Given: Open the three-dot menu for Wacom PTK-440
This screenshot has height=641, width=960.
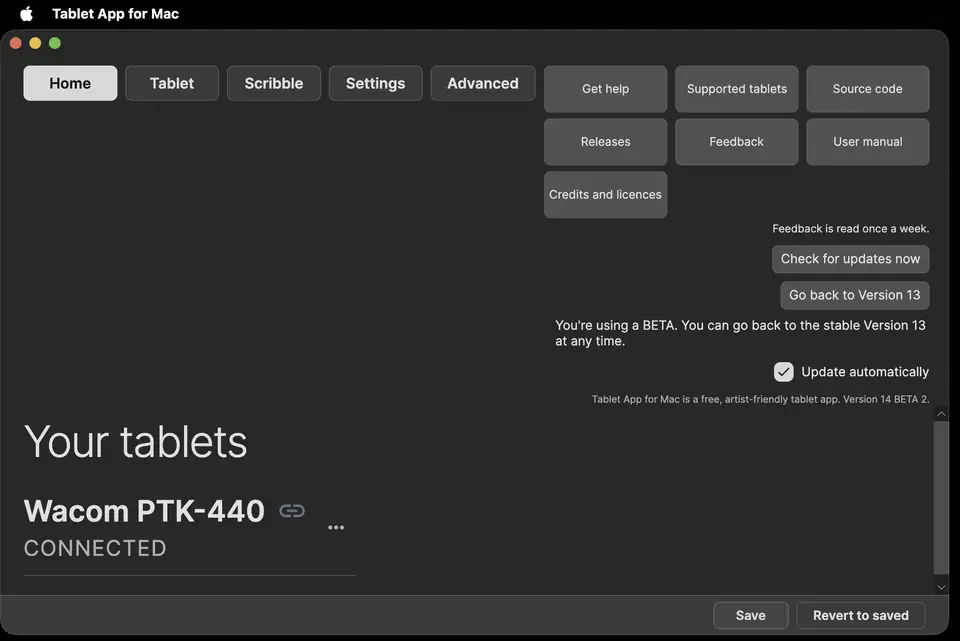Looking at the screenshot, I should point(336,527).
